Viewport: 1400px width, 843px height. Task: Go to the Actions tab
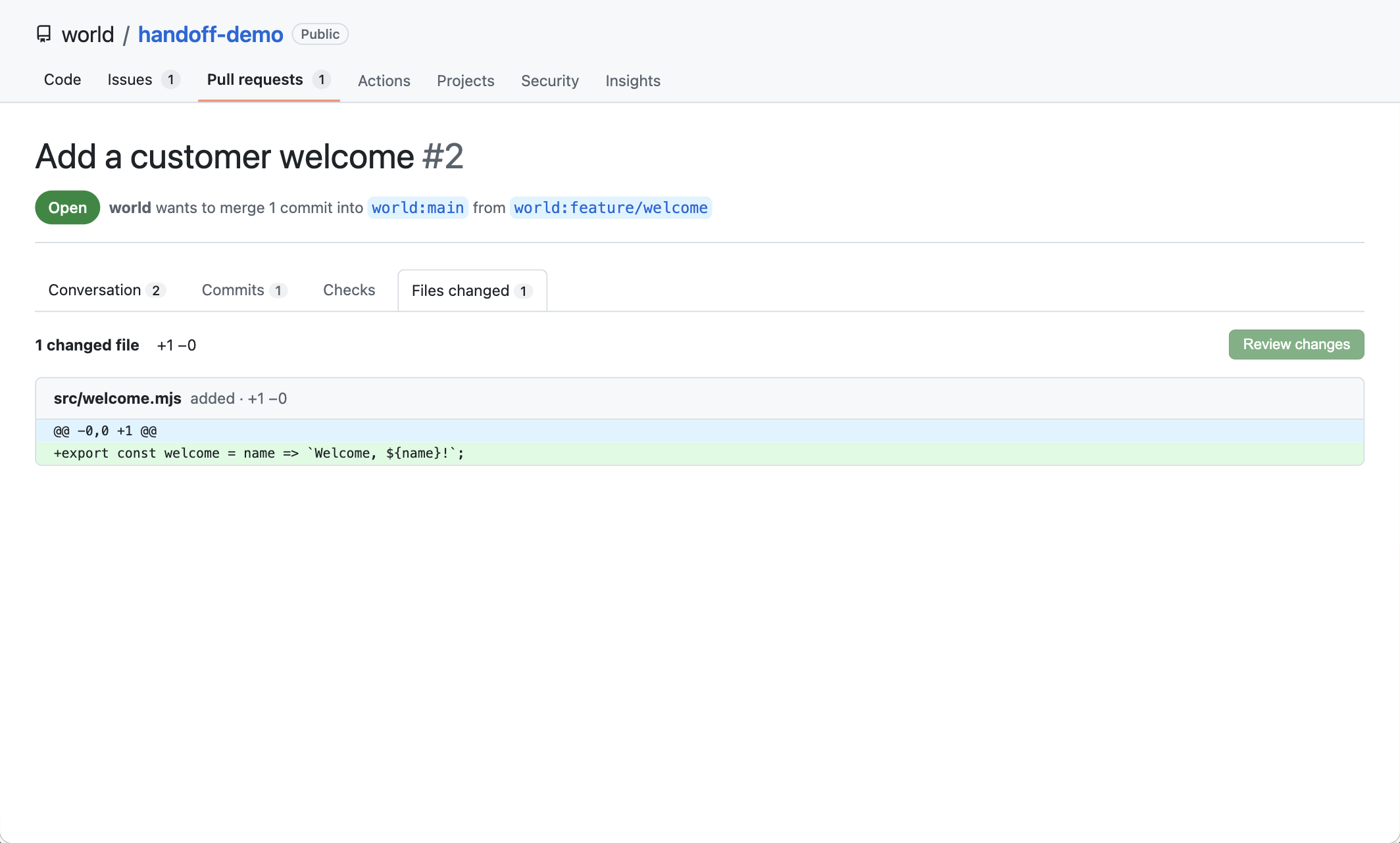coord(384,80)
